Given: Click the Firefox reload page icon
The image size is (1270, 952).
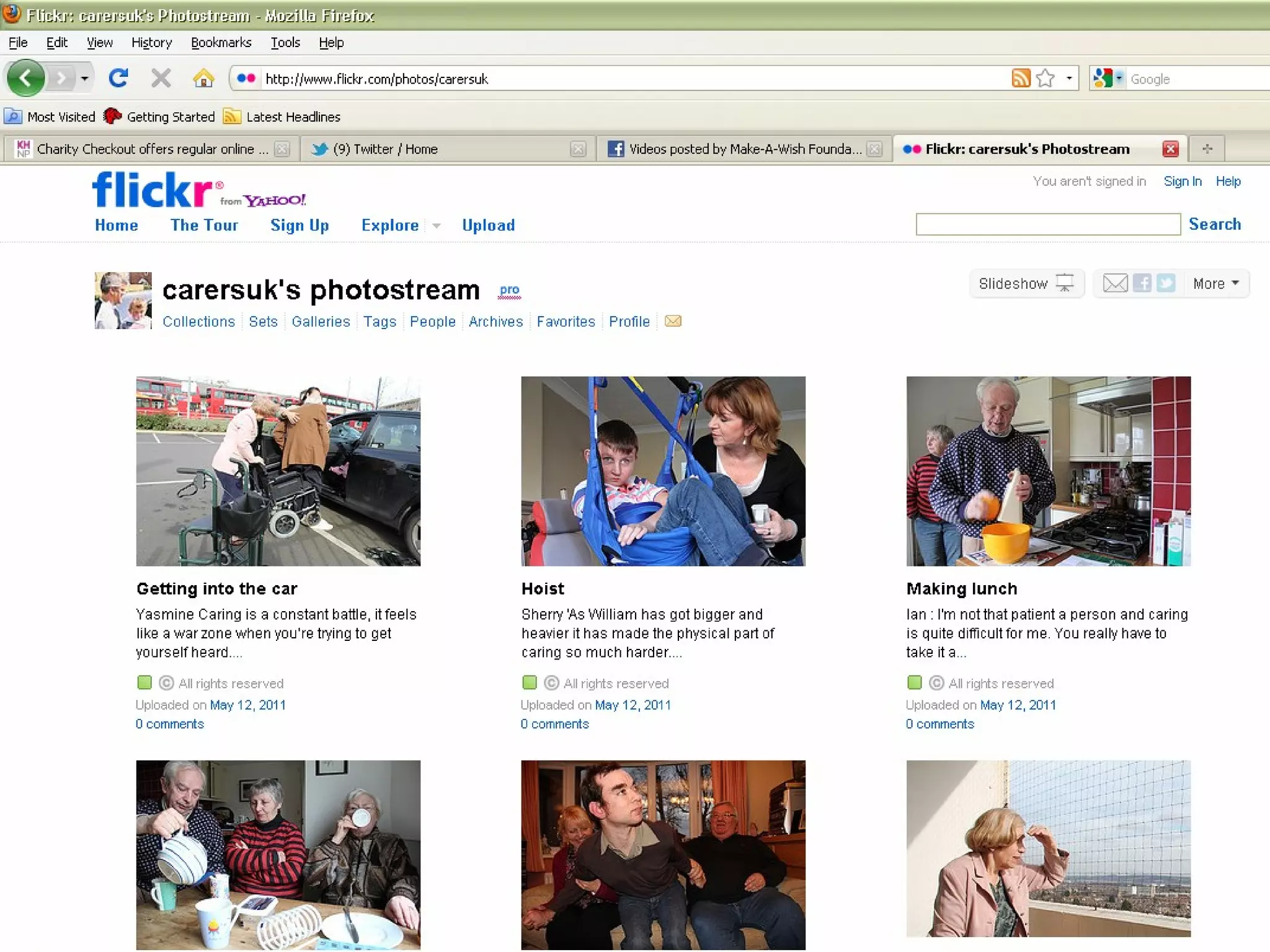Looking at the screenshot, I should click(118, 79).
